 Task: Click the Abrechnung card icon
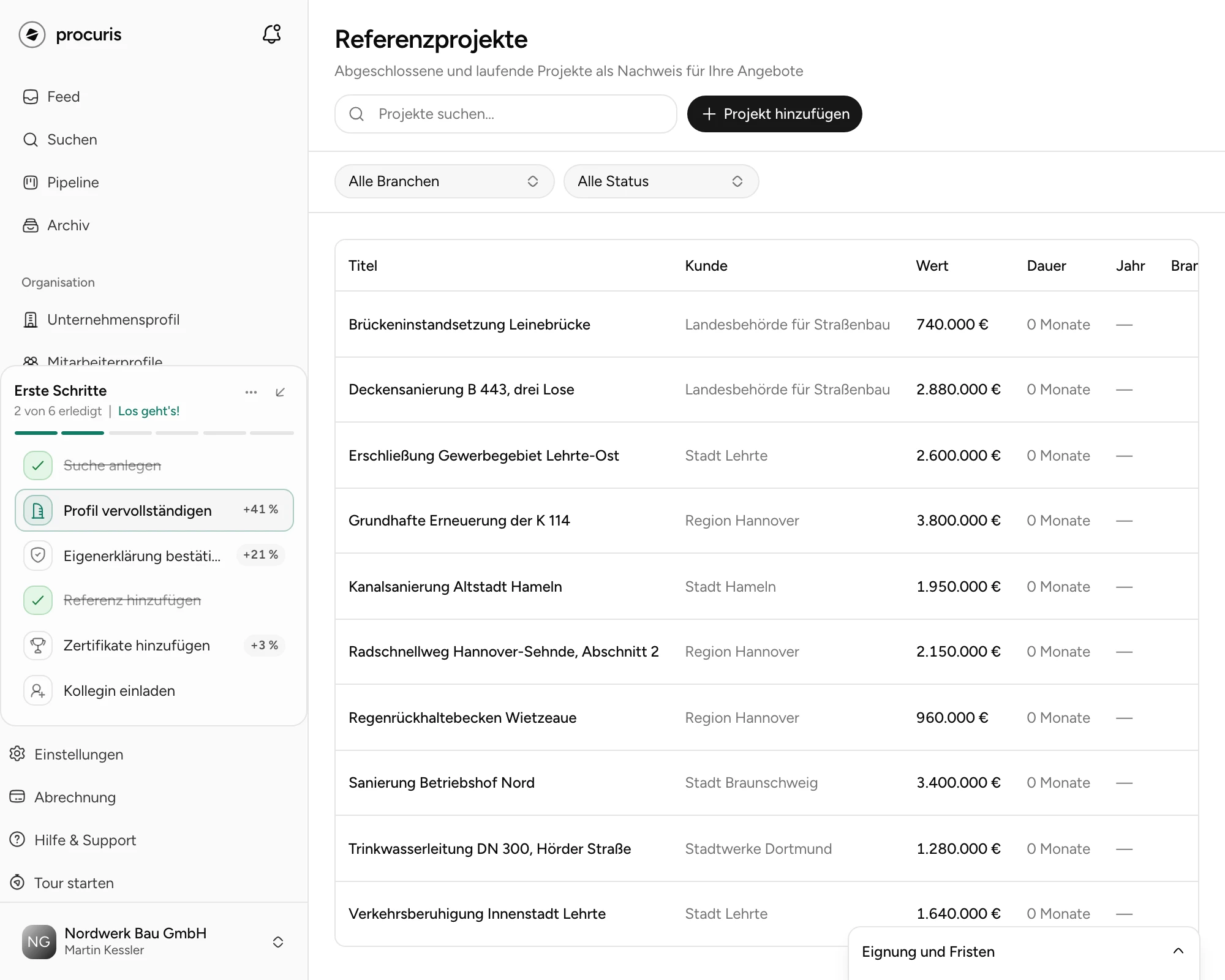point(18,797)
